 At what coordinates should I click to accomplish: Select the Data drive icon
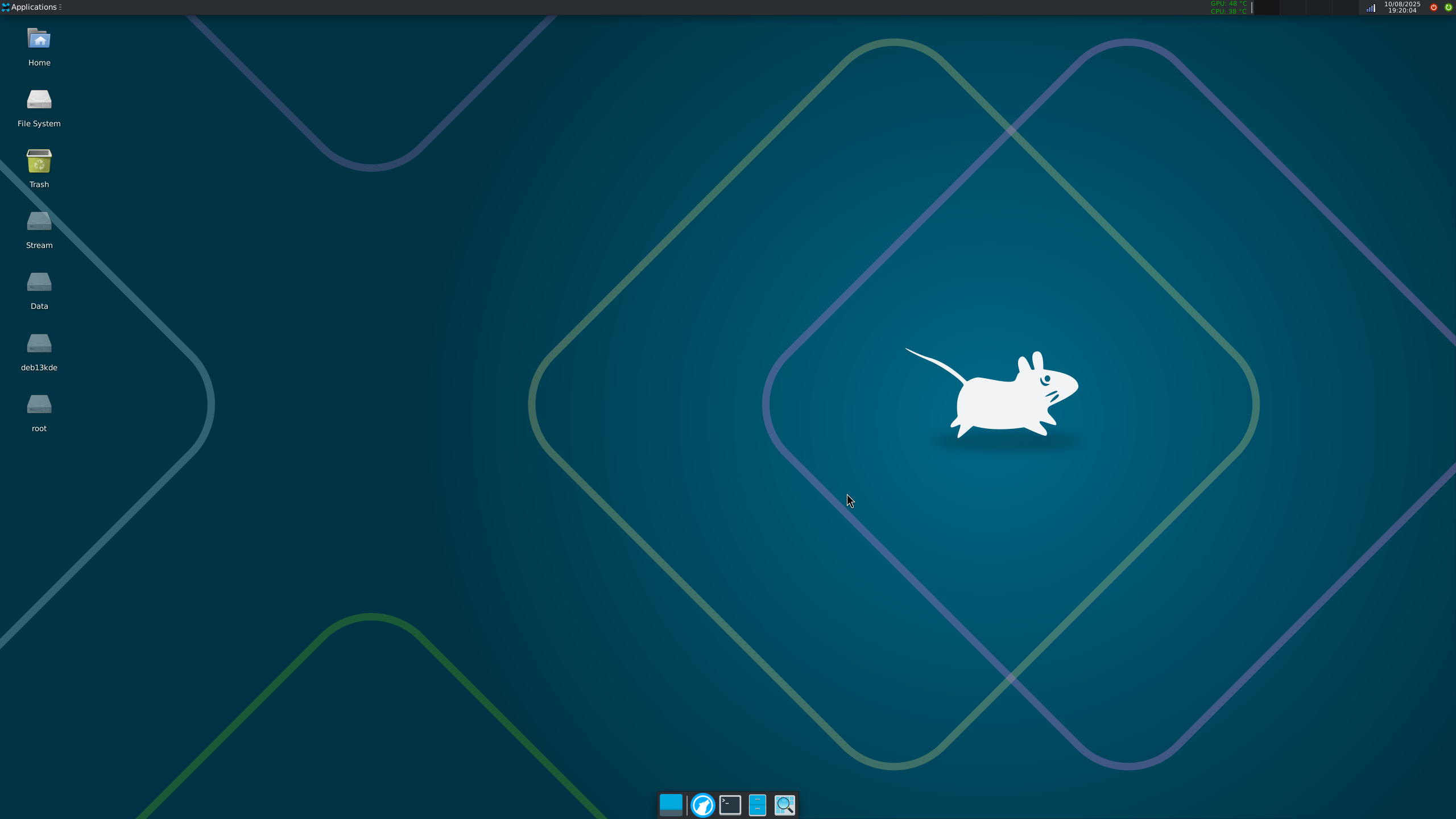point(39,283)
